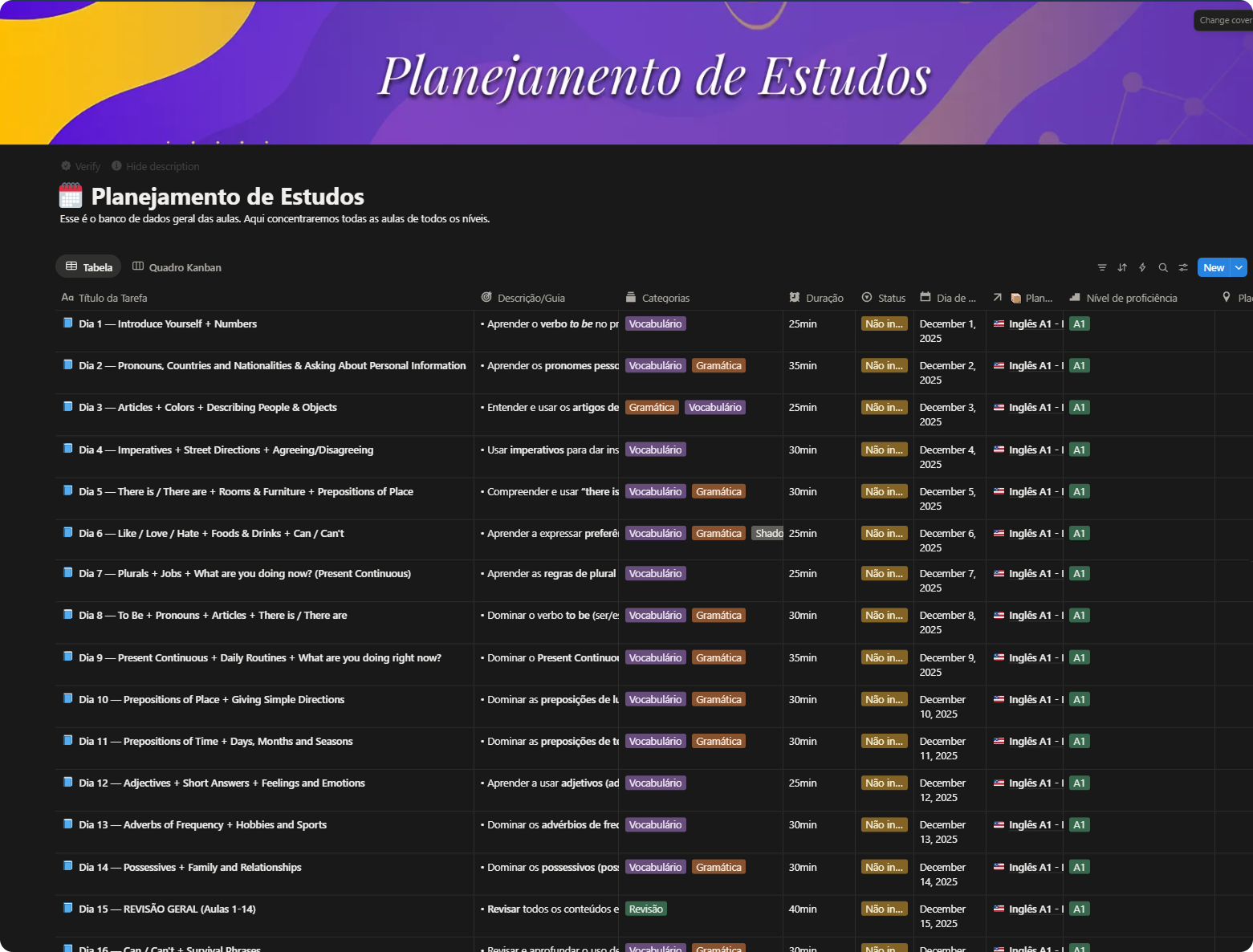Click the New button

click(1213, 267)
